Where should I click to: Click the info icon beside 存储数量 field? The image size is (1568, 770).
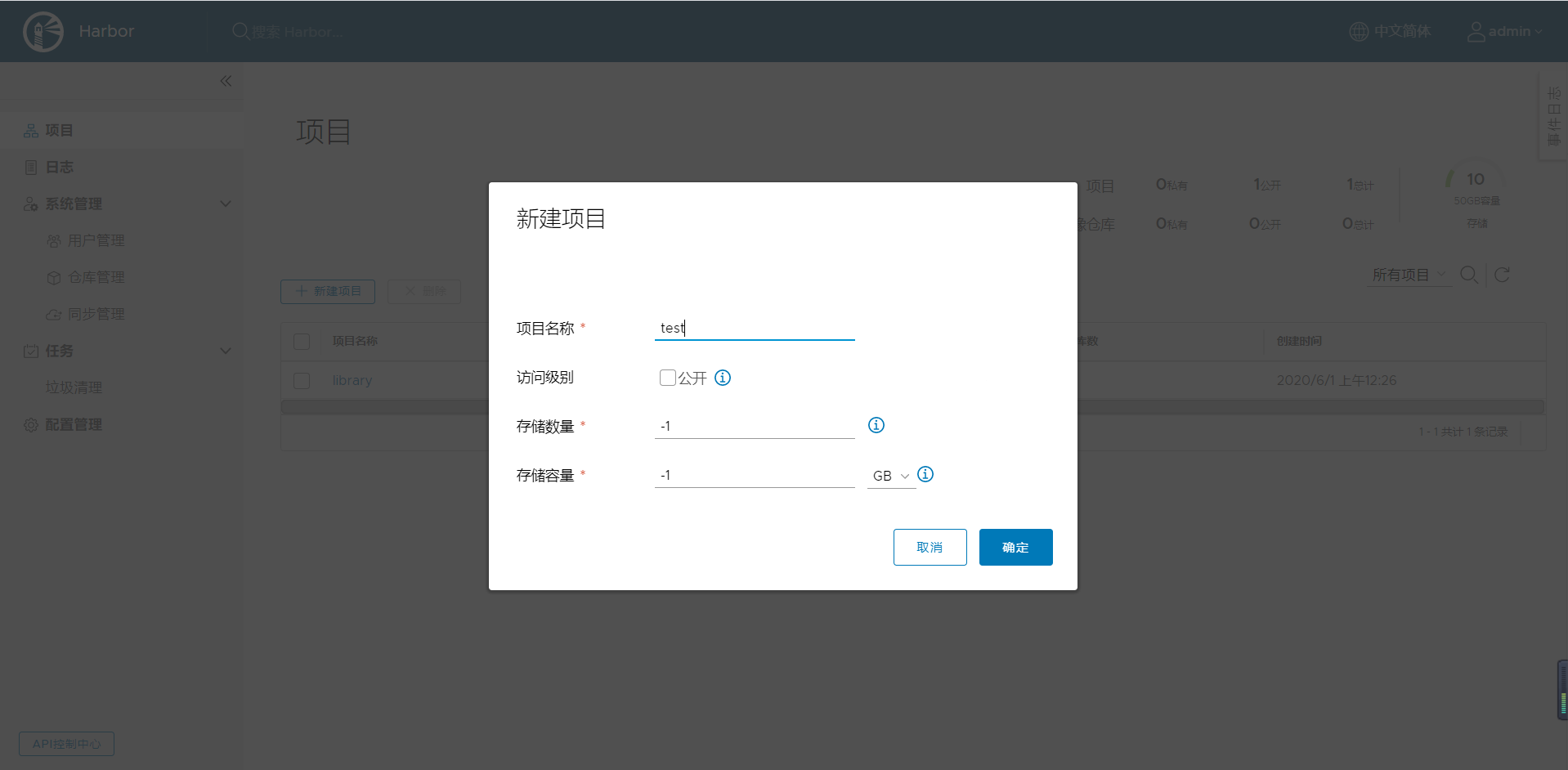click(876, 425)
